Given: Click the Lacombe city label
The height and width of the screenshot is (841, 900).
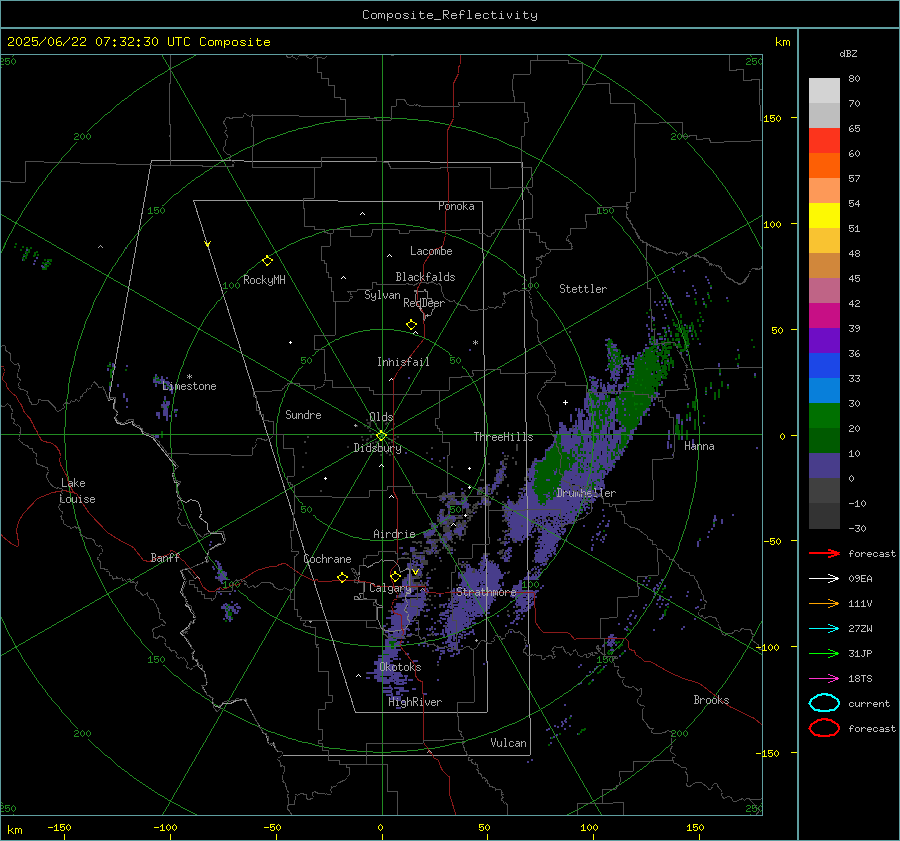Looking at the screenshot, I should click(x=431, y=251).
